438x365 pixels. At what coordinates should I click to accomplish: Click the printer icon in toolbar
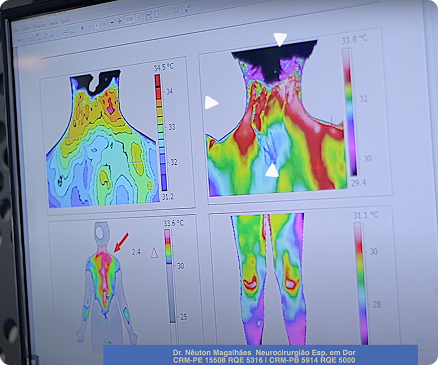pyautogui.click(x=65, y=32)
